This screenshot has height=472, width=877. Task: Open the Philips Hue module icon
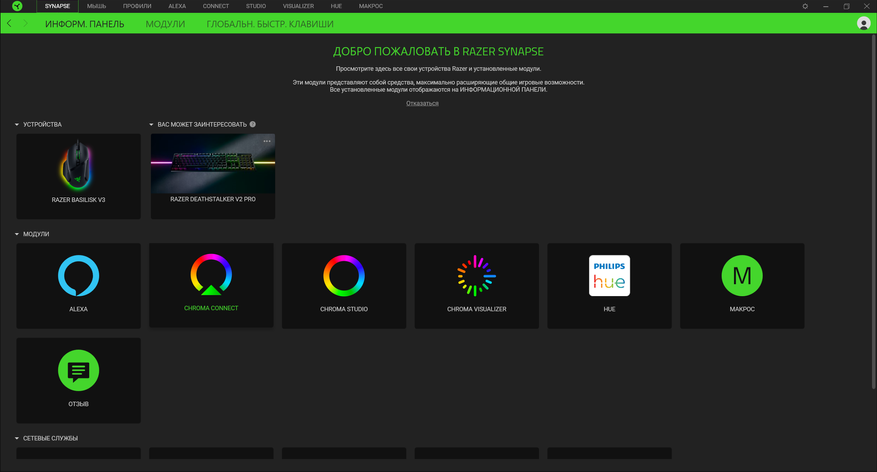point(609,276)
